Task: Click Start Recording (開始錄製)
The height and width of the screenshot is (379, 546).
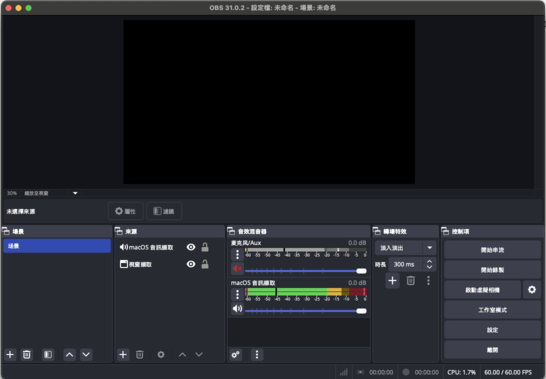Action: coord(492,270)
